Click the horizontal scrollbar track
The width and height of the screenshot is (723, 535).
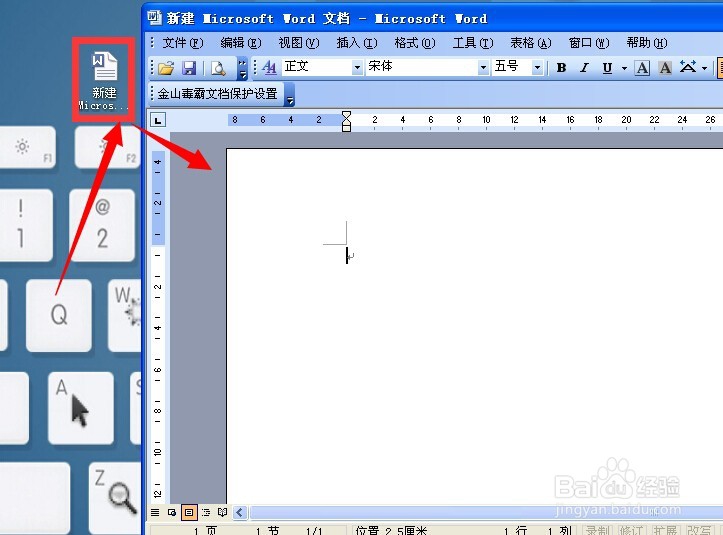pyautogui.click(x=486, y=512)
